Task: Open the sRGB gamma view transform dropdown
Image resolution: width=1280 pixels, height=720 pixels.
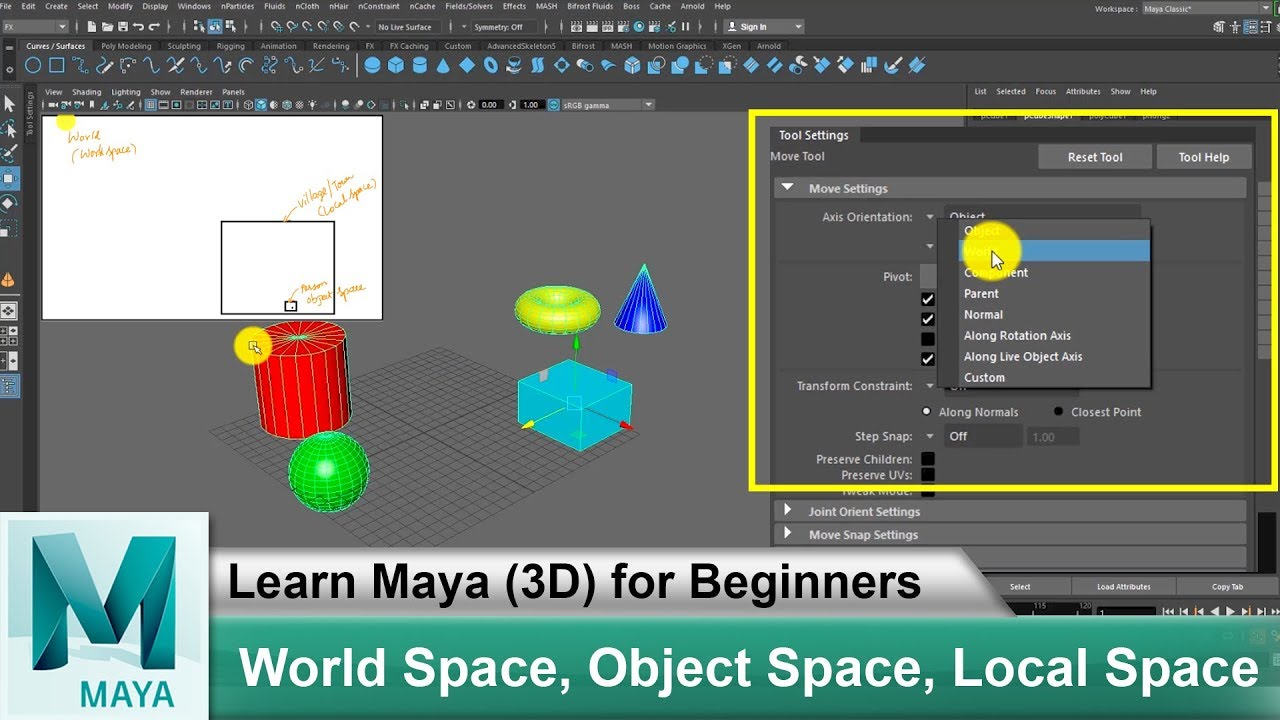Action: [x=607, y=105]
